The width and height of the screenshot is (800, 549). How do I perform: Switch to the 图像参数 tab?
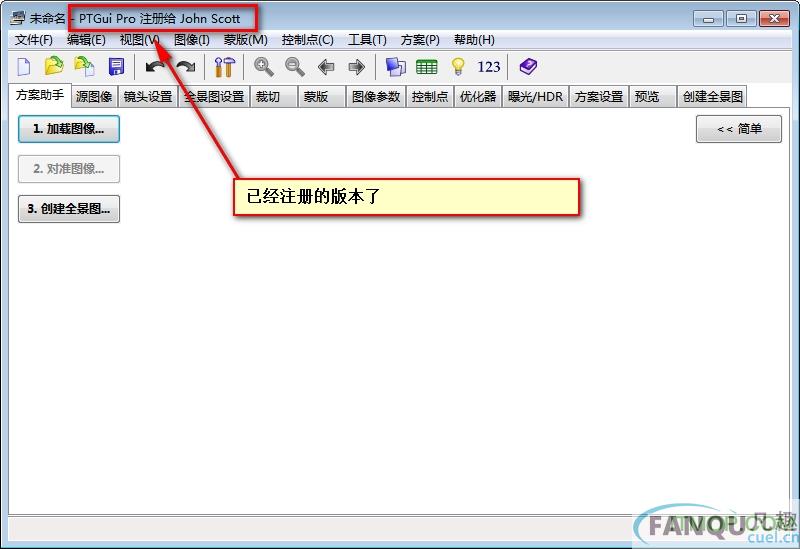coord(376,96)
